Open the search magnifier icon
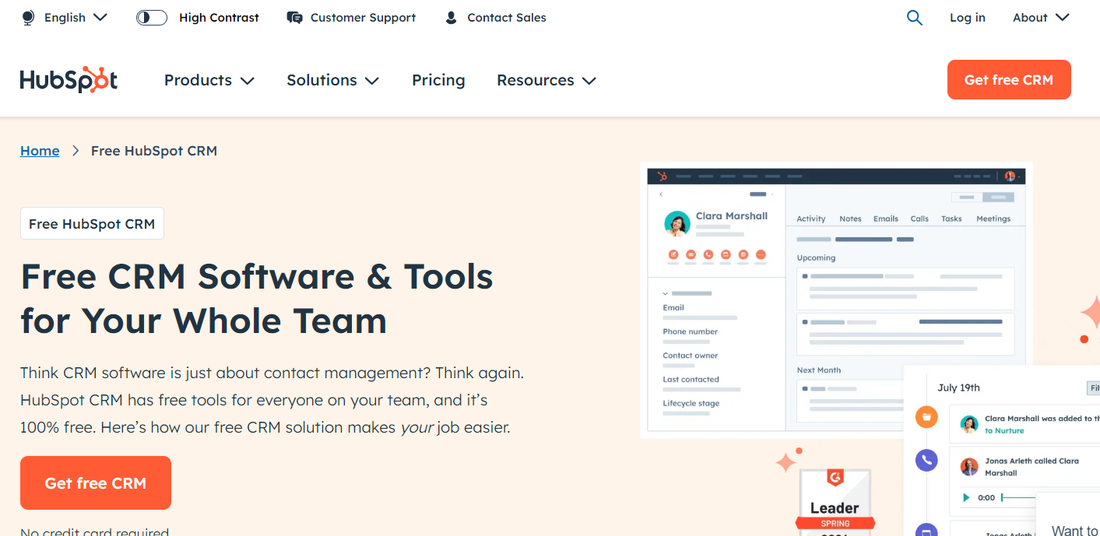Screen dimensions: 1100x536 [914, 18]
